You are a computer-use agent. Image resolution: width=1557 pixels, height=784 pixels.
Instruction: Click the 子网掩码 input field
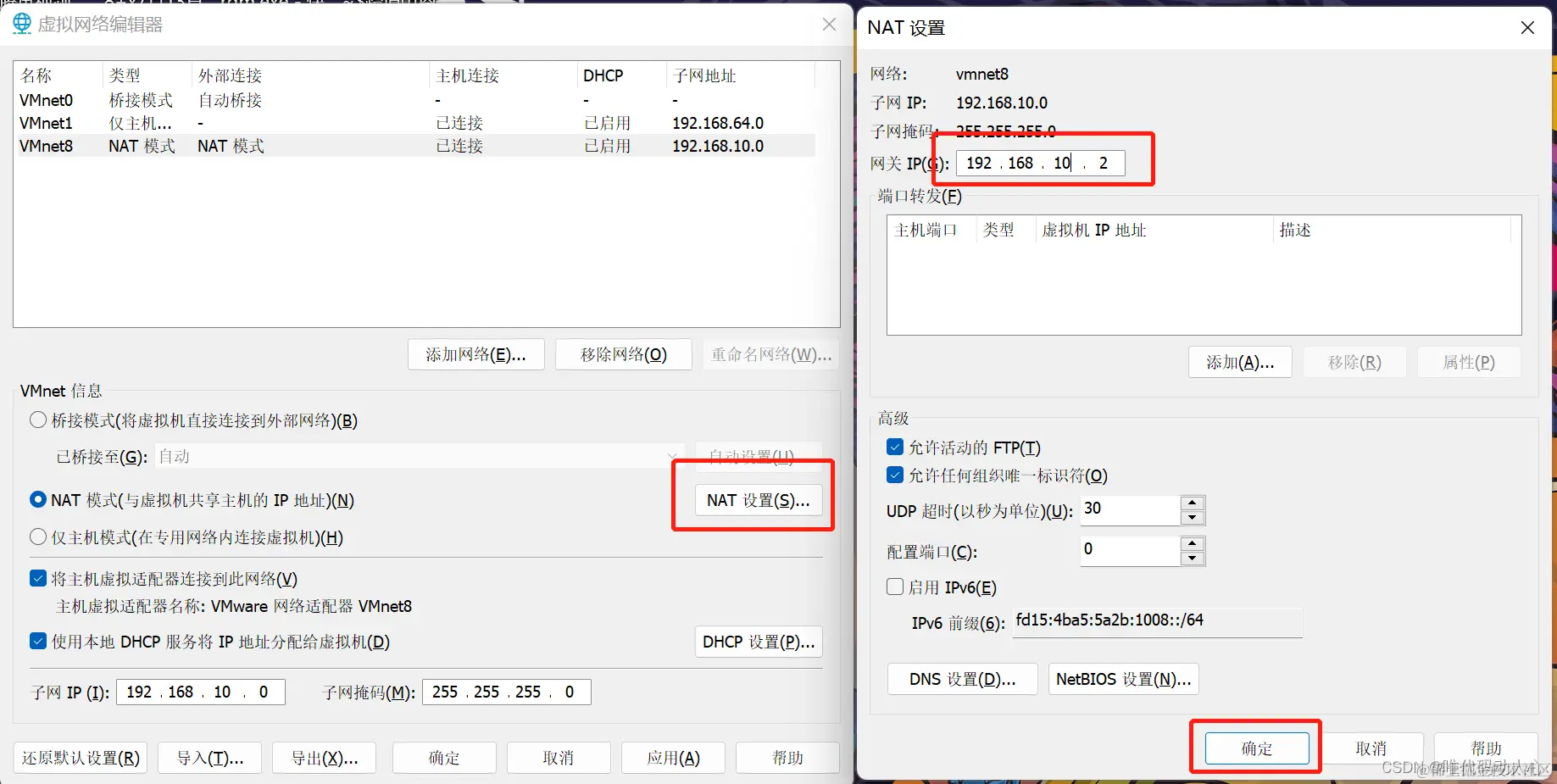(x=507, y=692)
